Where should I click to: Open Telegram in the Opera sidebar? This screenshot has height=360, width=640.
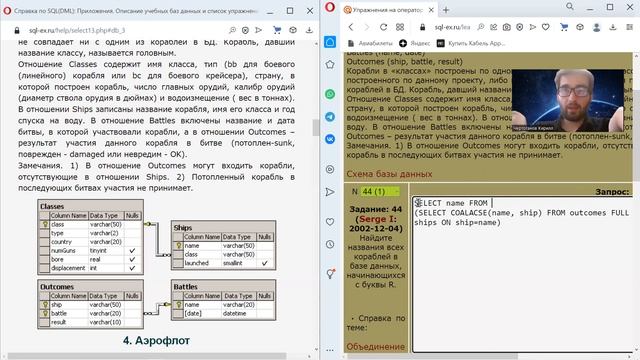point(330,117)
